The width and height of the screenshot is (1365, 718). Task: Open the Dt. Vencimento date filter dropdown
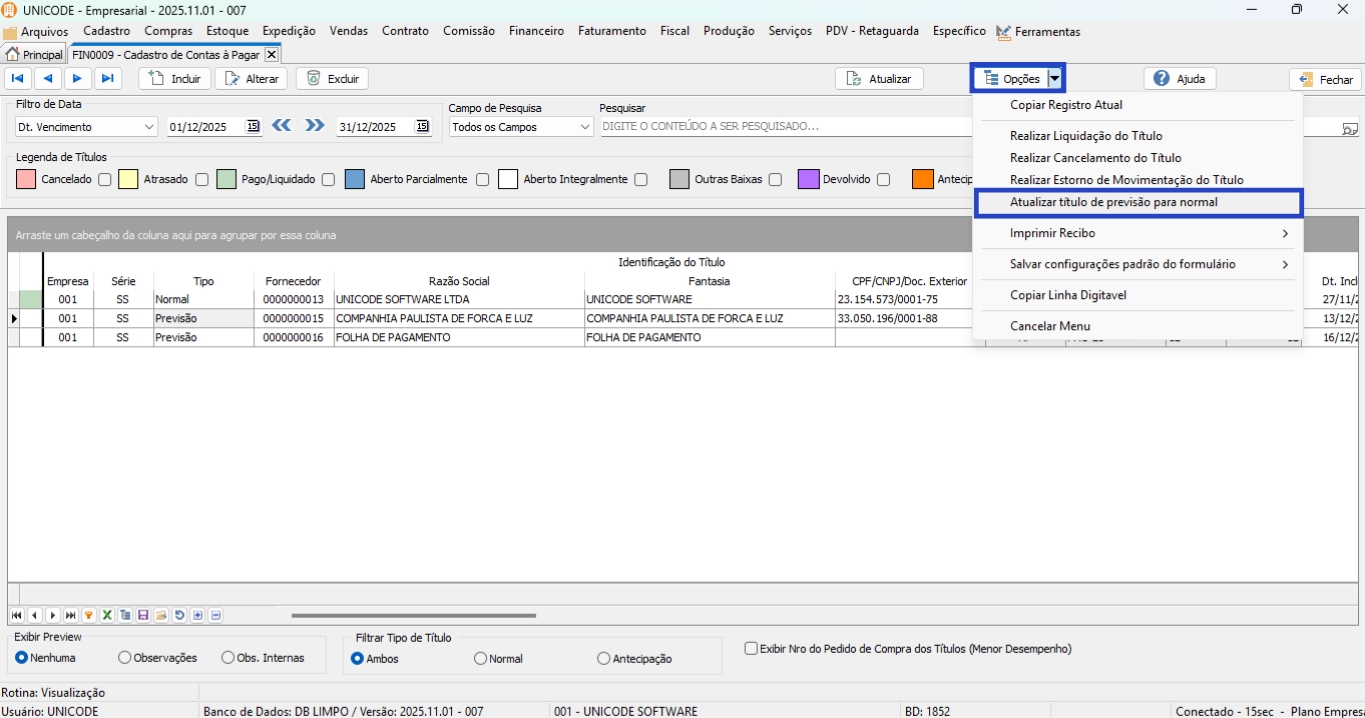click(149, 127)
